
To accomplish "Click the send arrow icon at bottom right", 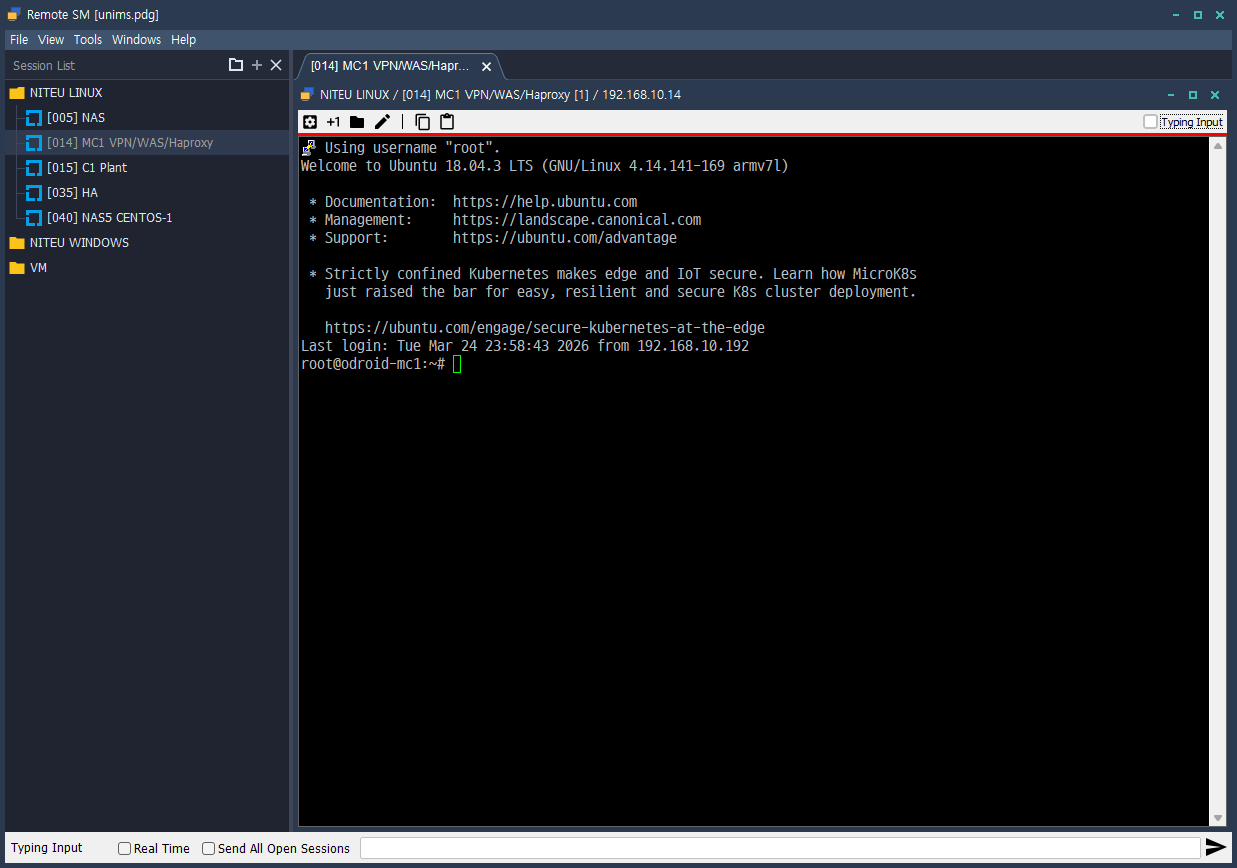I will pos(1216,847).
